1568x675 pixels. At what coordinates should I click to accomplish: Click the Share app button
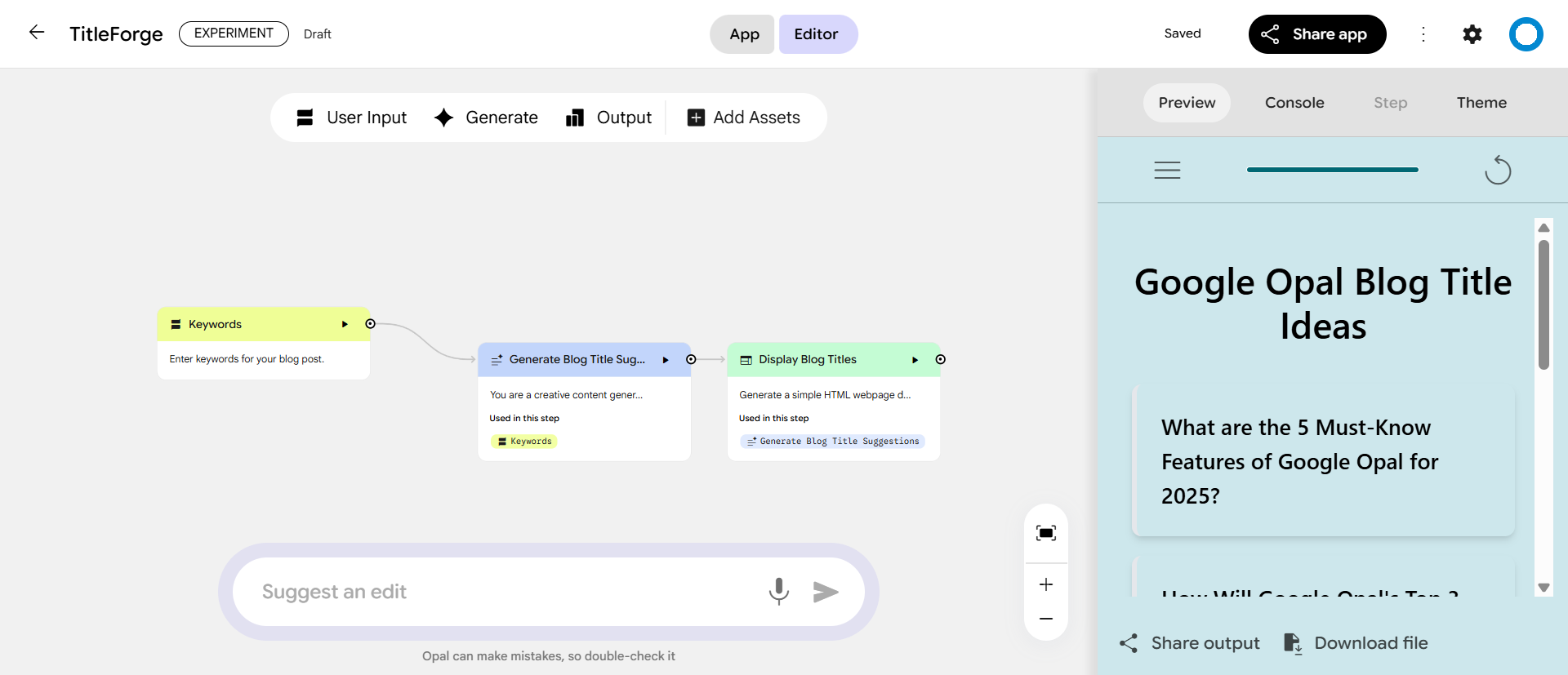1316,34
